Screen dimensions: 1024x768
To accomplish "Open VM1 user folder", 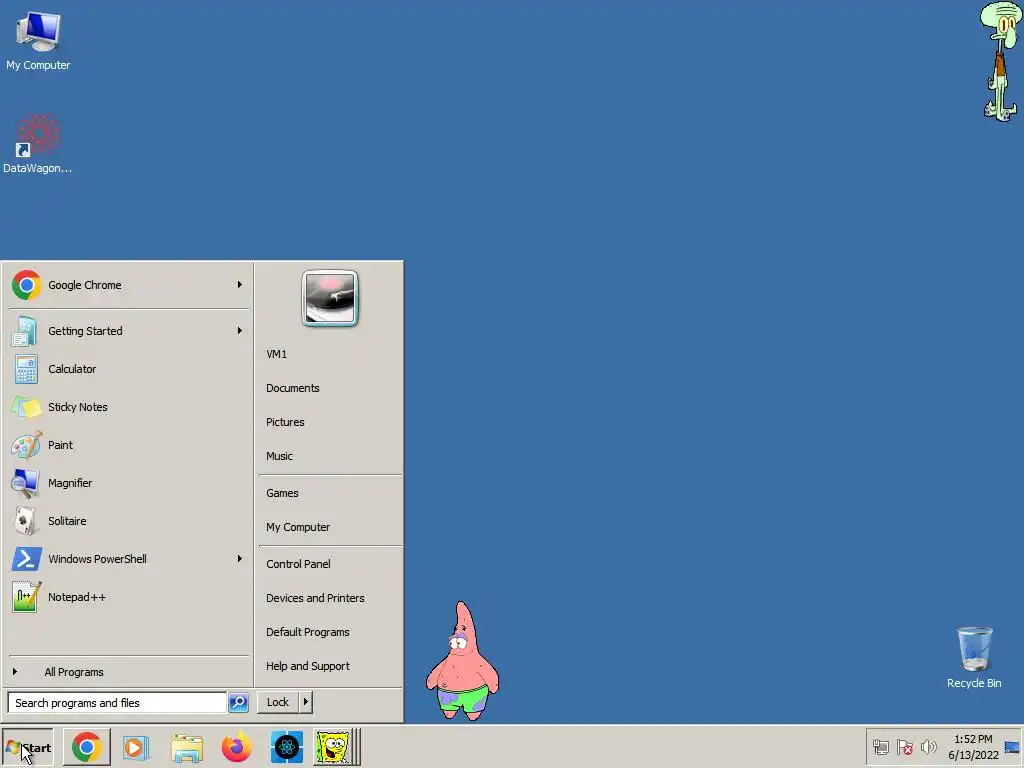I will (276, 354).
